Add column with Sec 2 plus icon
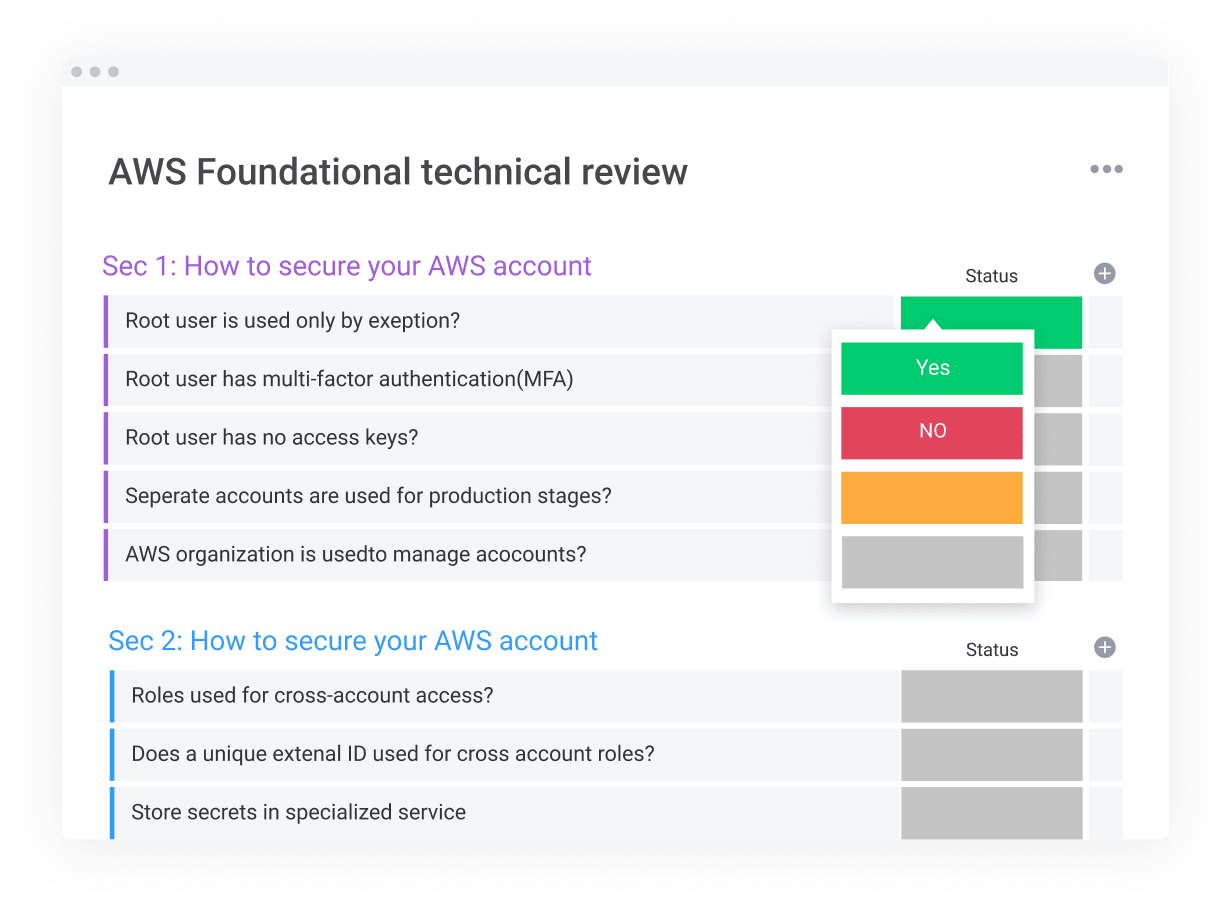1231x910 pixels. pyautogui.click(x=1104, y=648)
